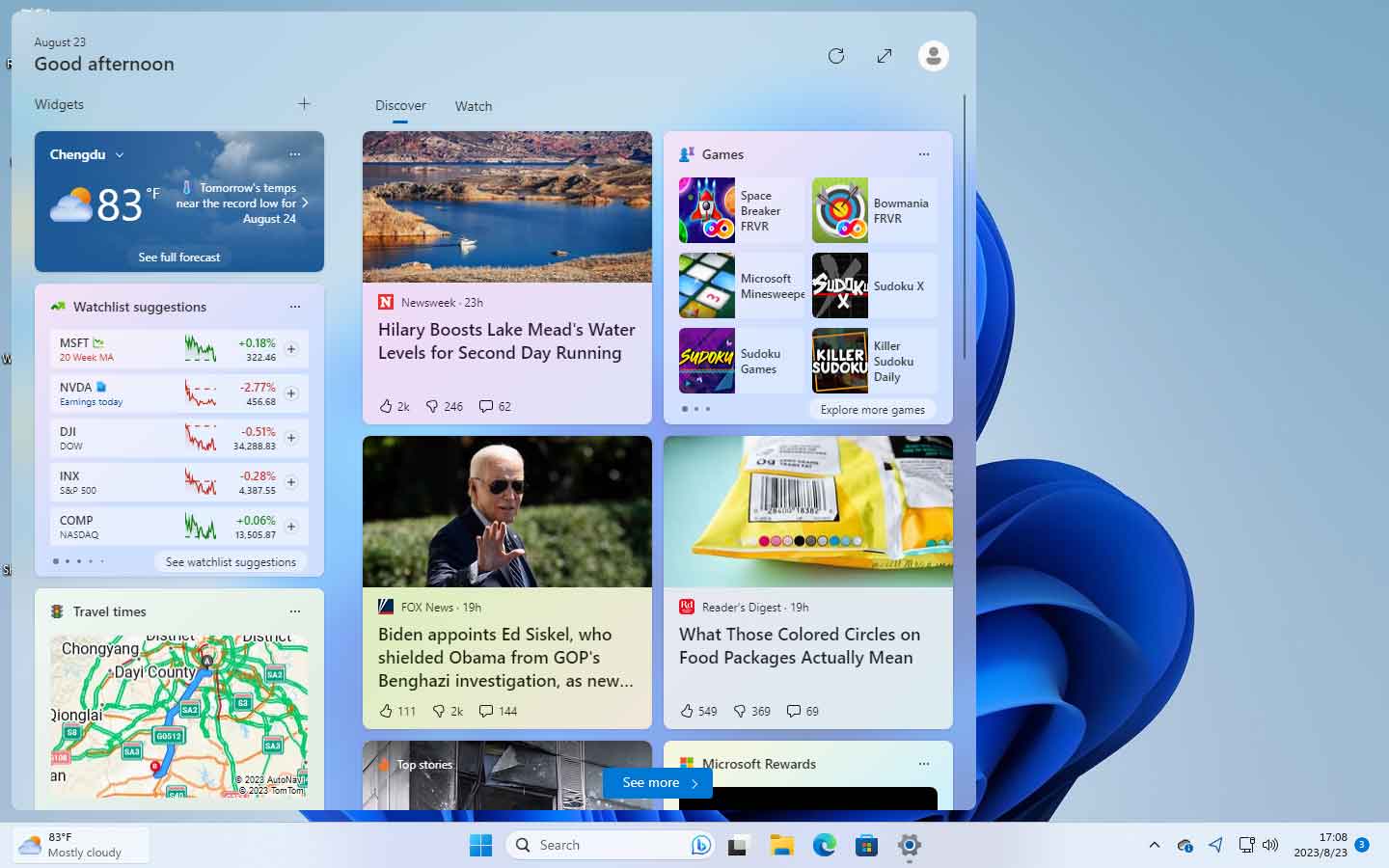Click the See more button
The image size is (1389, 868).
coord(658,783)
